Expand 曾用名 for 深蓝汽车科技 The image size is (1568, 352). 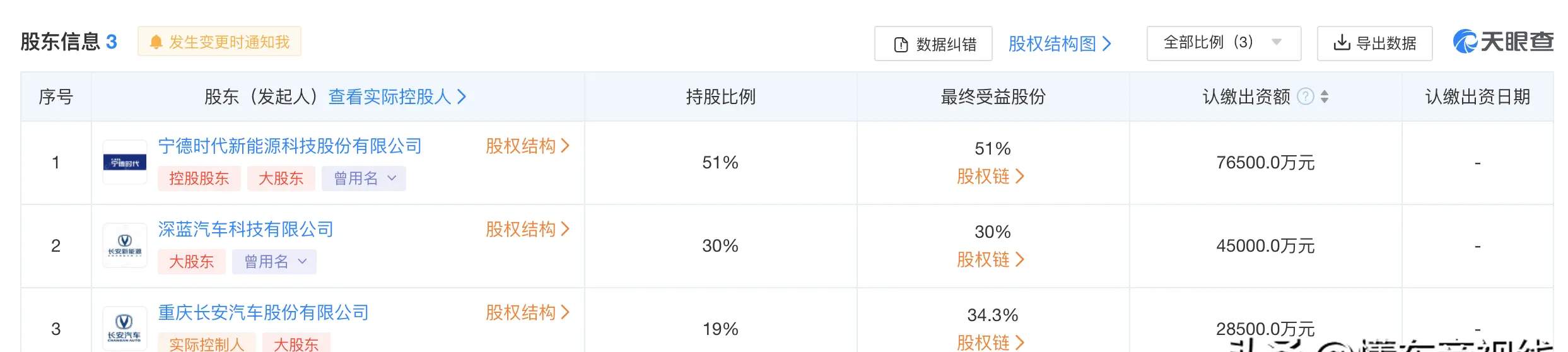click(x=274, y=262)
